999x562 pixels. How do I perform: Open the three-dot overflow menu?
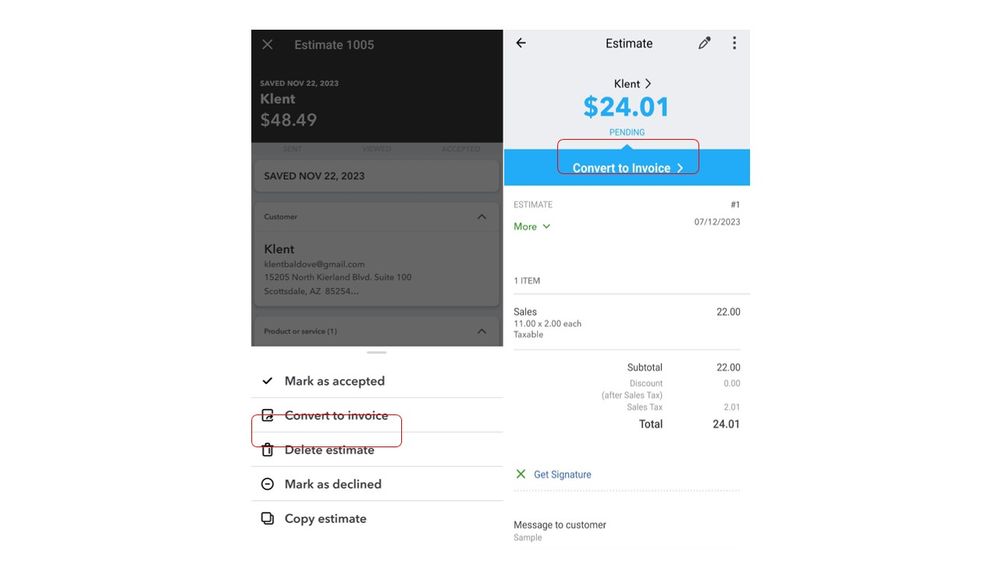click(734, 43)
